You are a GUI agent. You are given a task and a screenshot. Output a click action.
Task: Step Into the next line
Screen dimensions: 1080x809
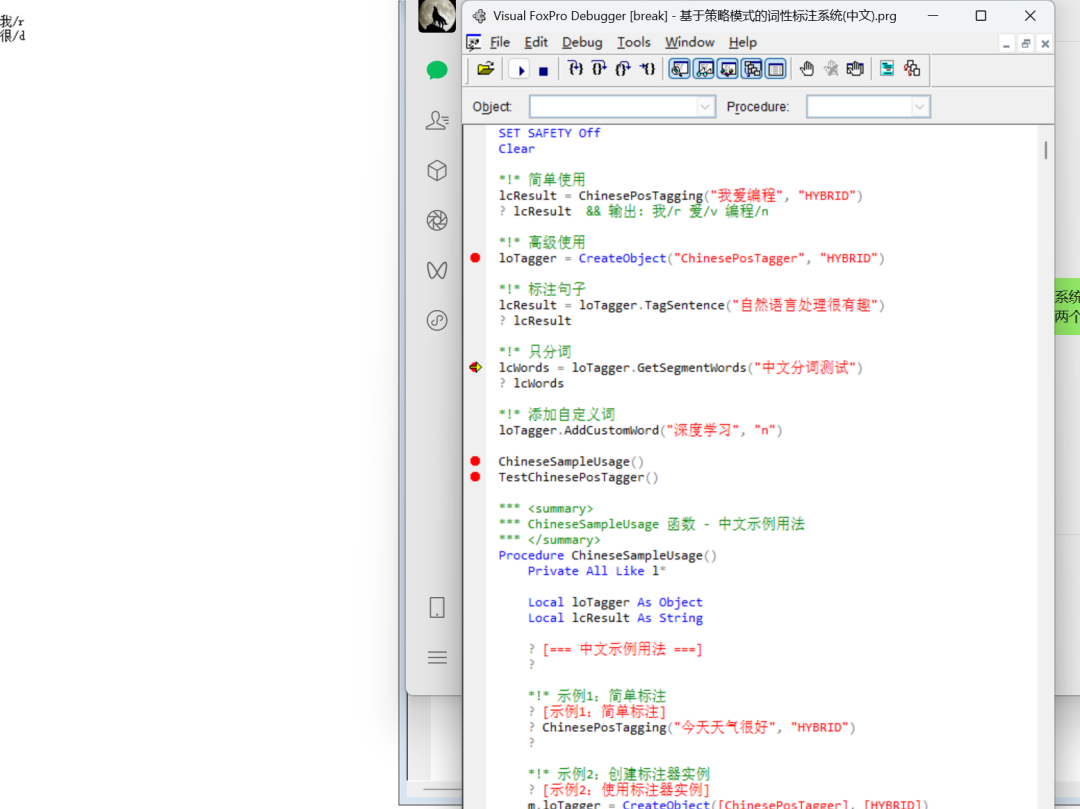click(x=575, y=69)
